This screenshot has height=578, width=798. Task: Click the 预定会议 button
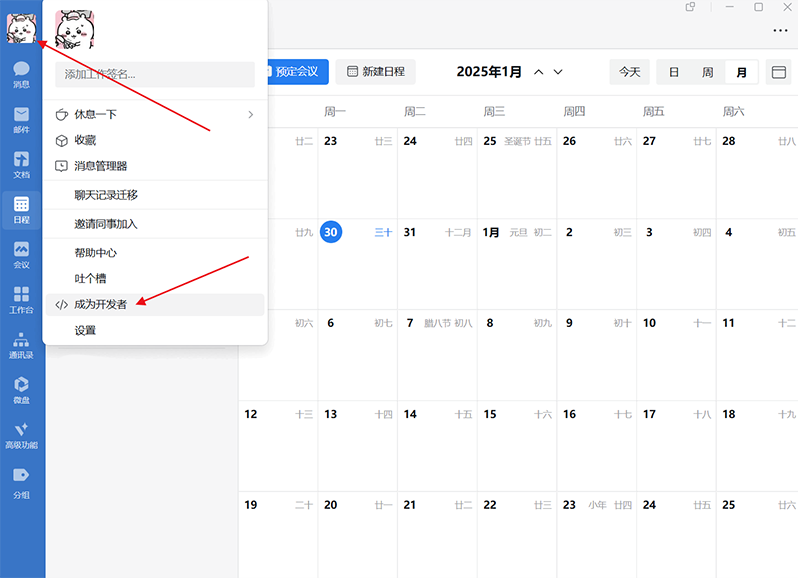point(298,72)
